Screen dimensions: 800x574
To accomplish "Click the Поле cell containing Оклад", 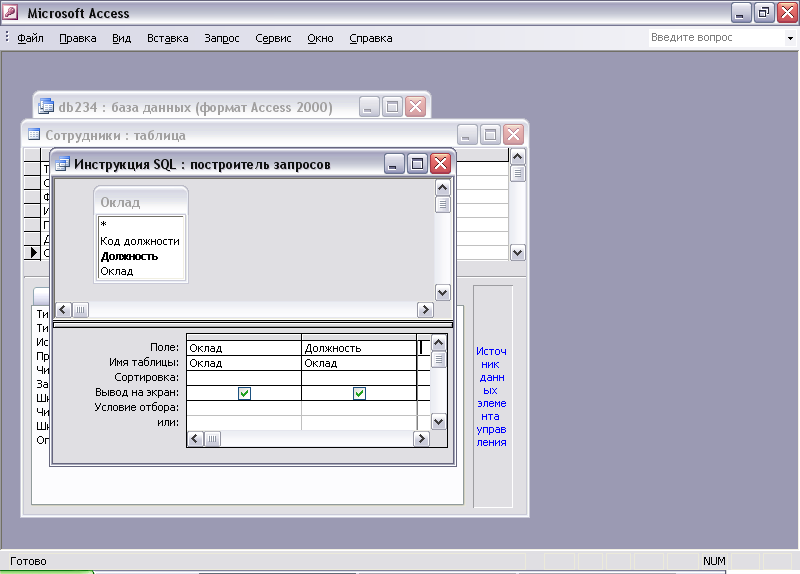I will click(244, 348).
